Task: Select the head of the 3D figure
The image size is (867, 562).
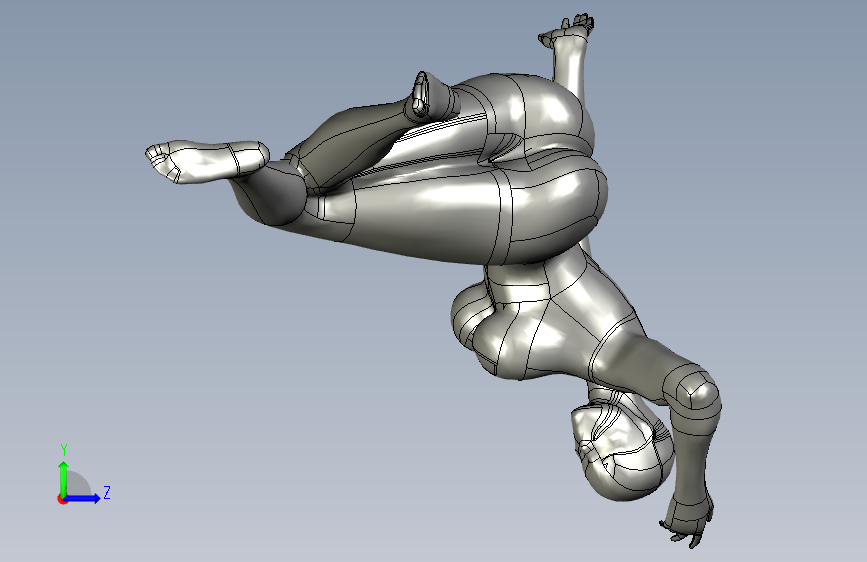Action: click(622, 451)
